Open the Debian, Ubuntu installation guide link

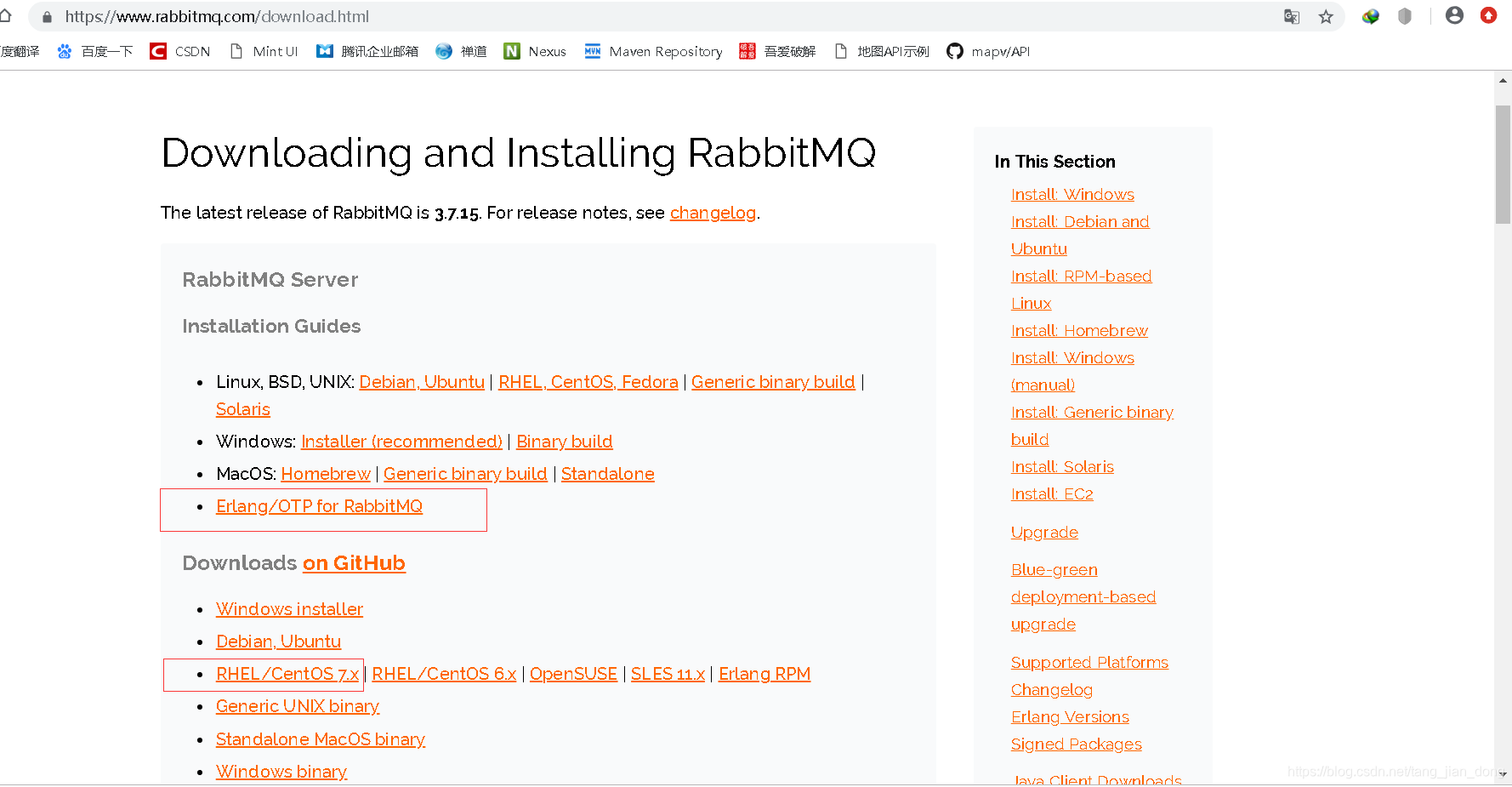(x=422, y=382)
